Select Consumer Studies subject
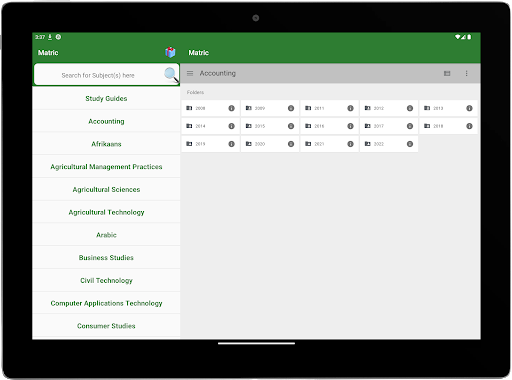This screenshot has width=512, height=380. pos(106,326)
